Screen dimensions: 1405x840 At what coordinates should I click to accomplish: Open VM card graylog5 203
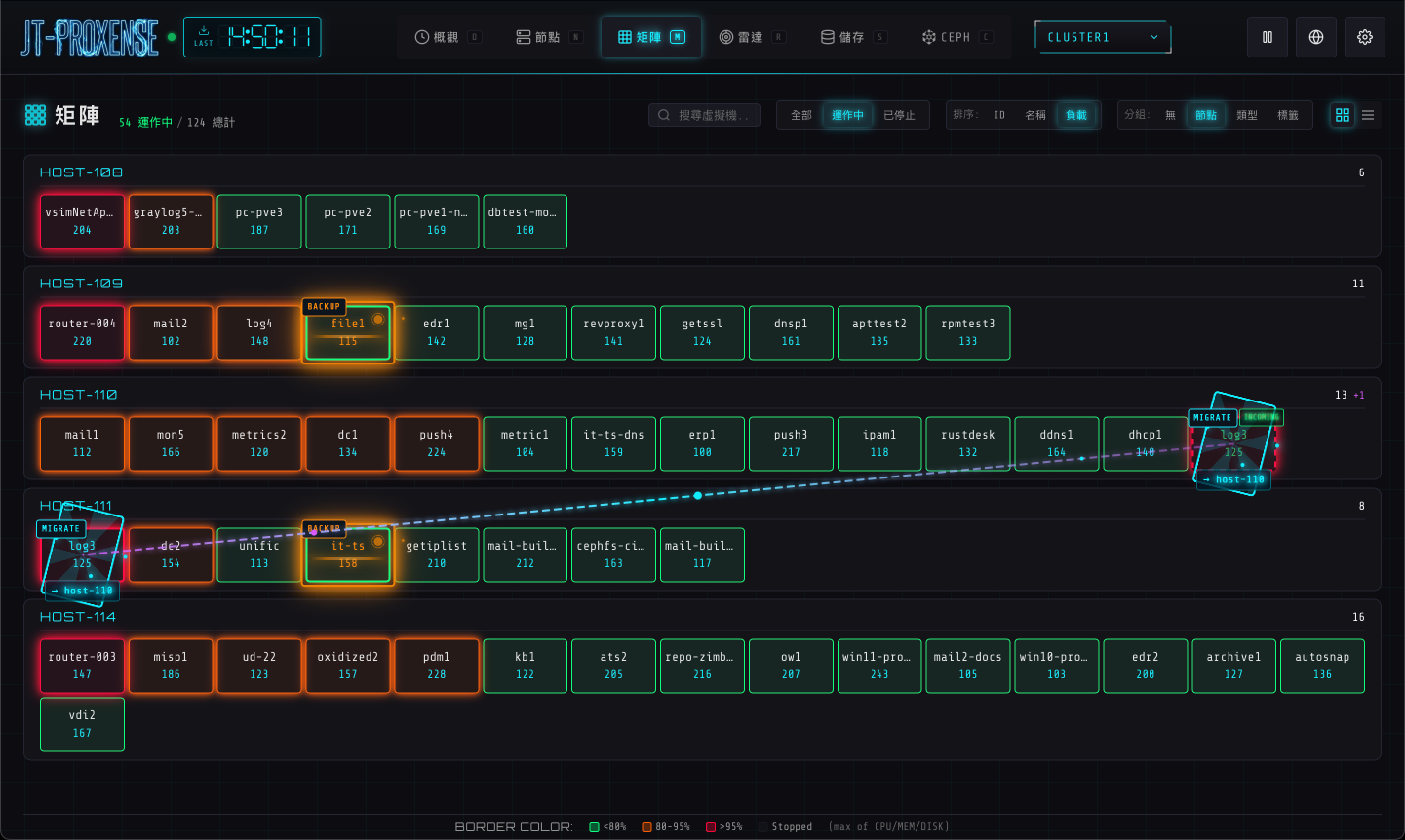[x=171, y=221]
